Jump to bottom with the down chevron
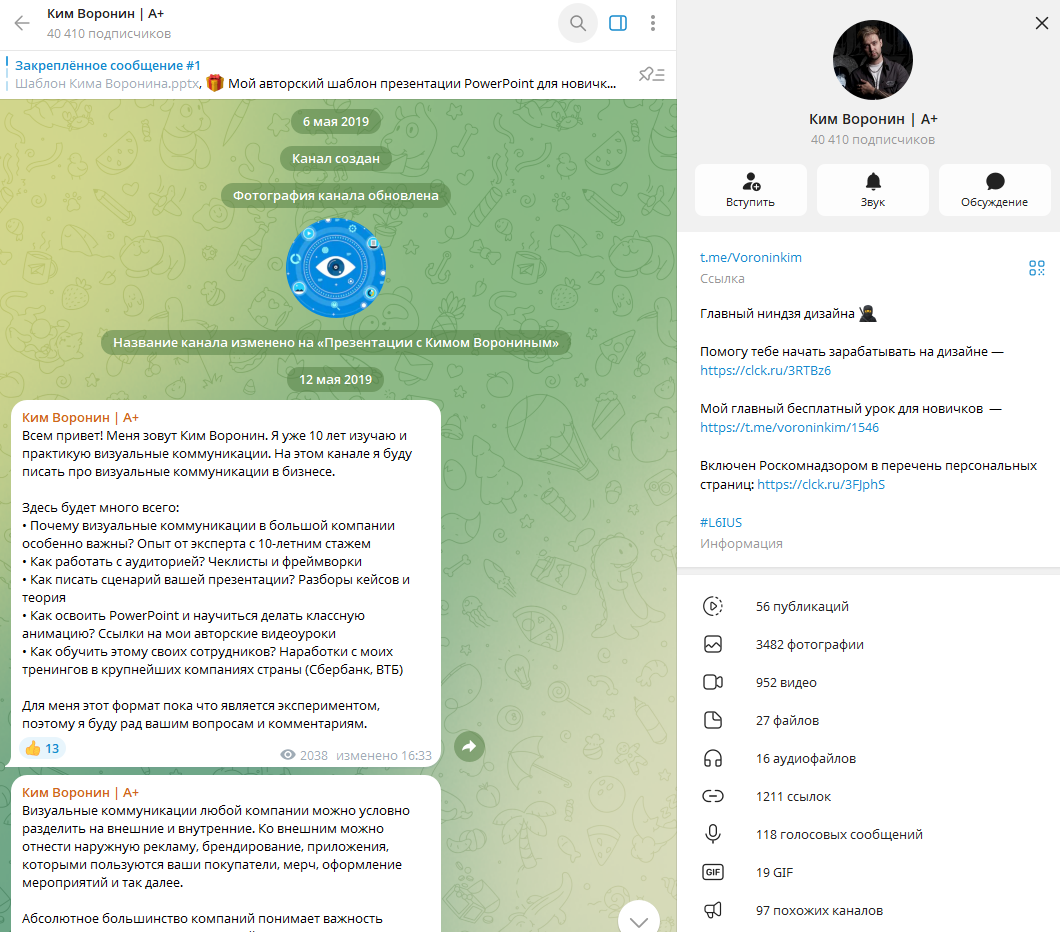This screenshot has width=1060, height=932. pos(639,919)
